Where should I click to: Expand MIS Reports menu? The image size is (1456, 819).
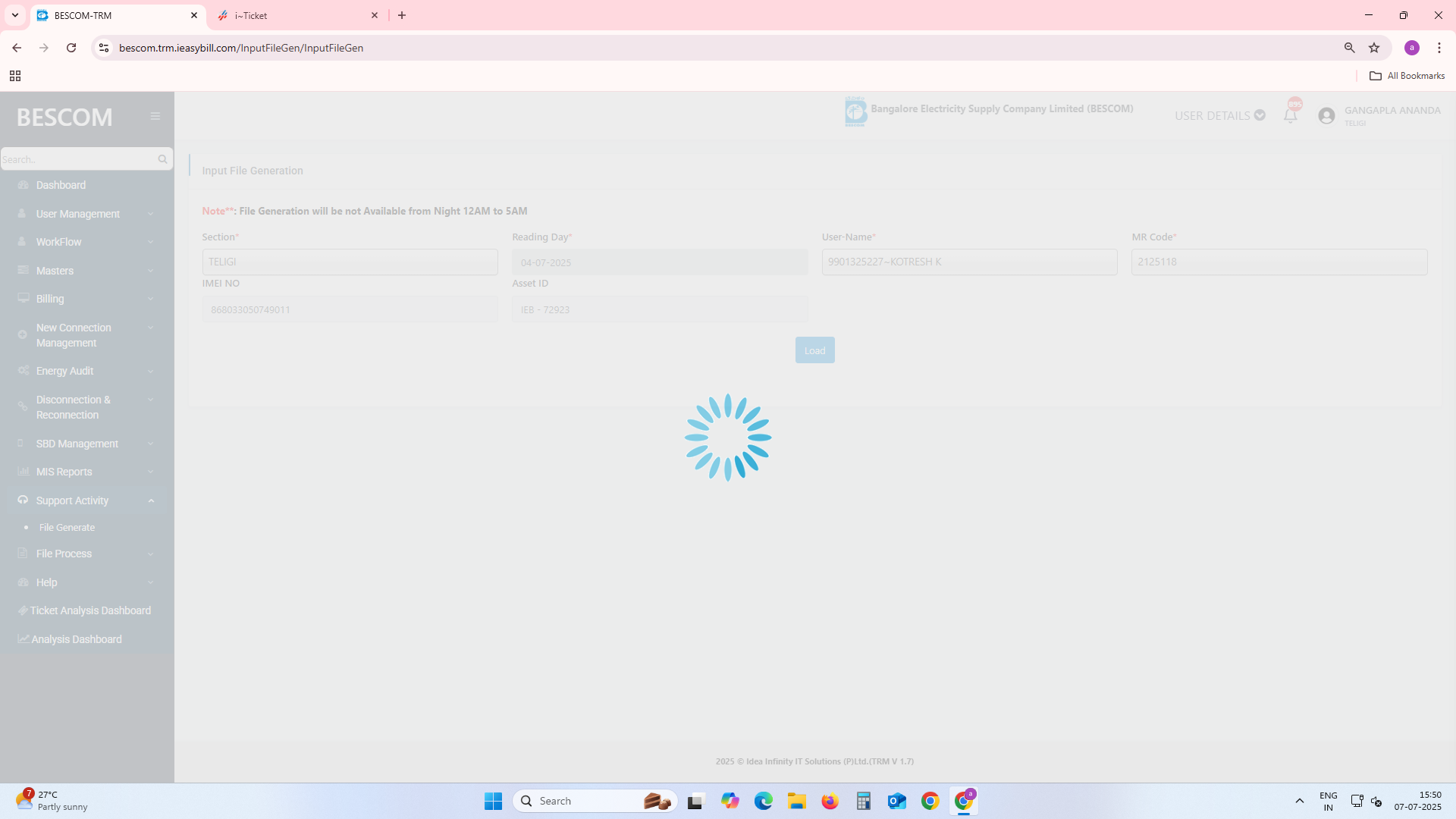tap(87, 472)
